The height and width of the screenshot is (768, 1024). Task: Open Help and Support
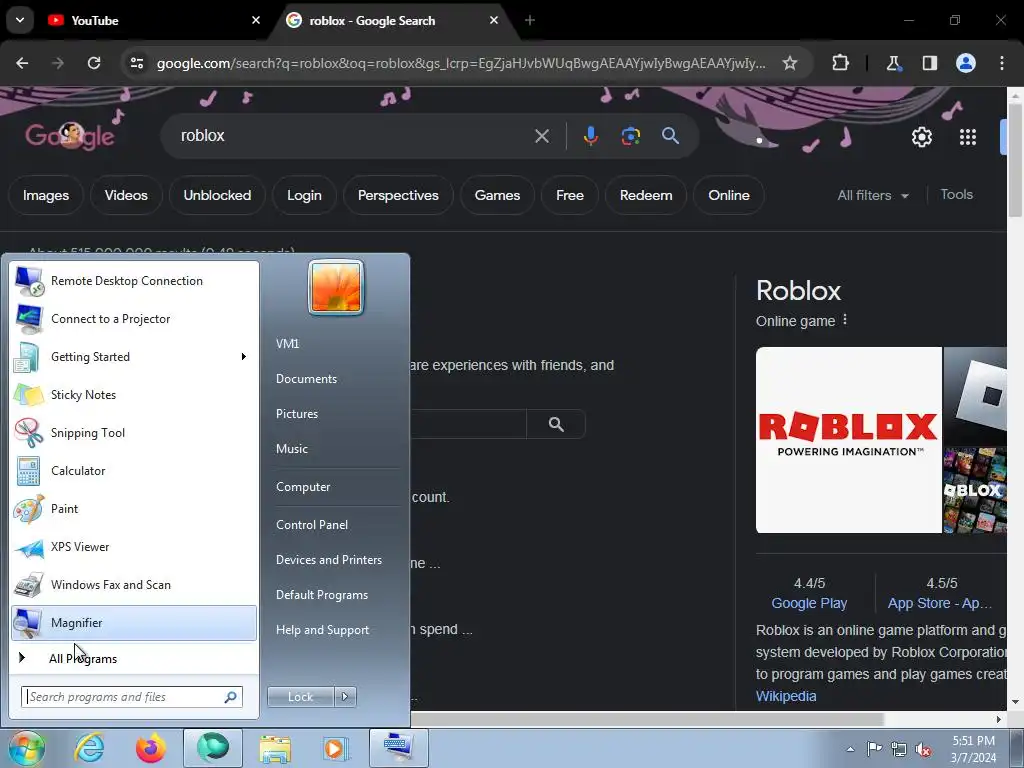pyautogui.click(x=323, y=630)
